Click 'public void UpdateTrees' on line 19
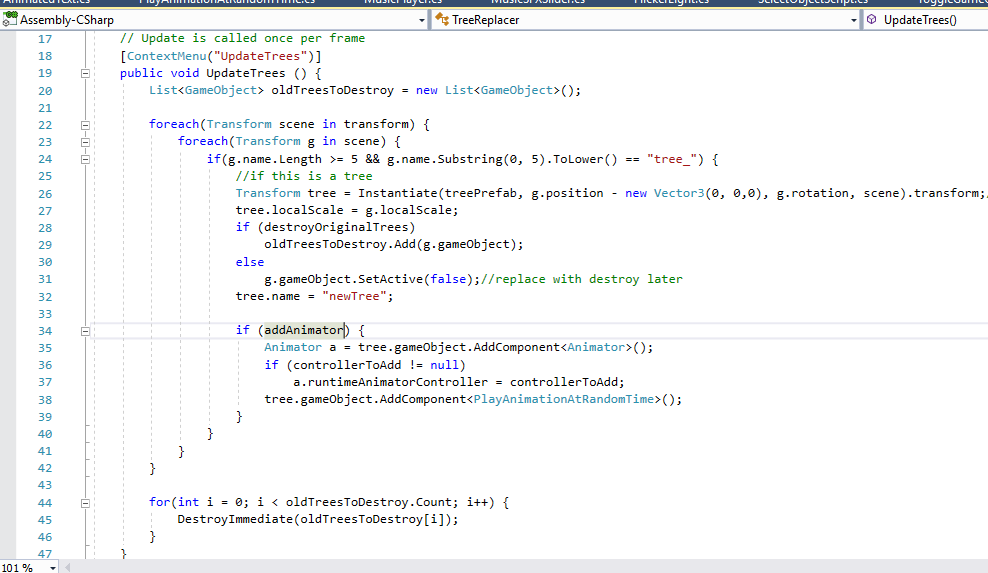The width and height of the screenshot is (988, 573). 202,73
